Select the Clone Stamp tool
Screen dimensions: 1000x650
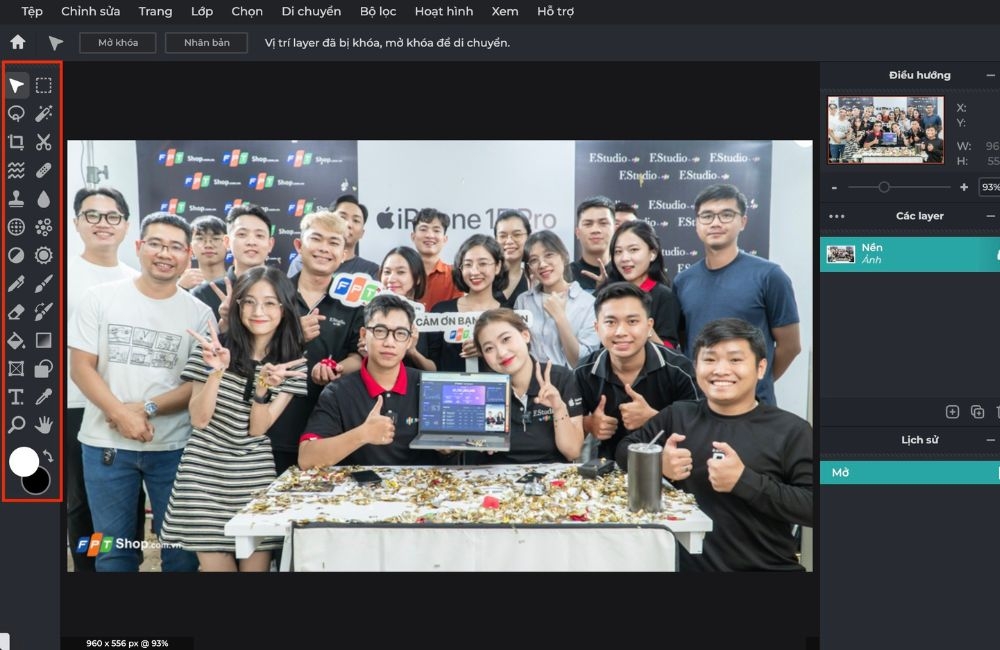coord(18,198)
